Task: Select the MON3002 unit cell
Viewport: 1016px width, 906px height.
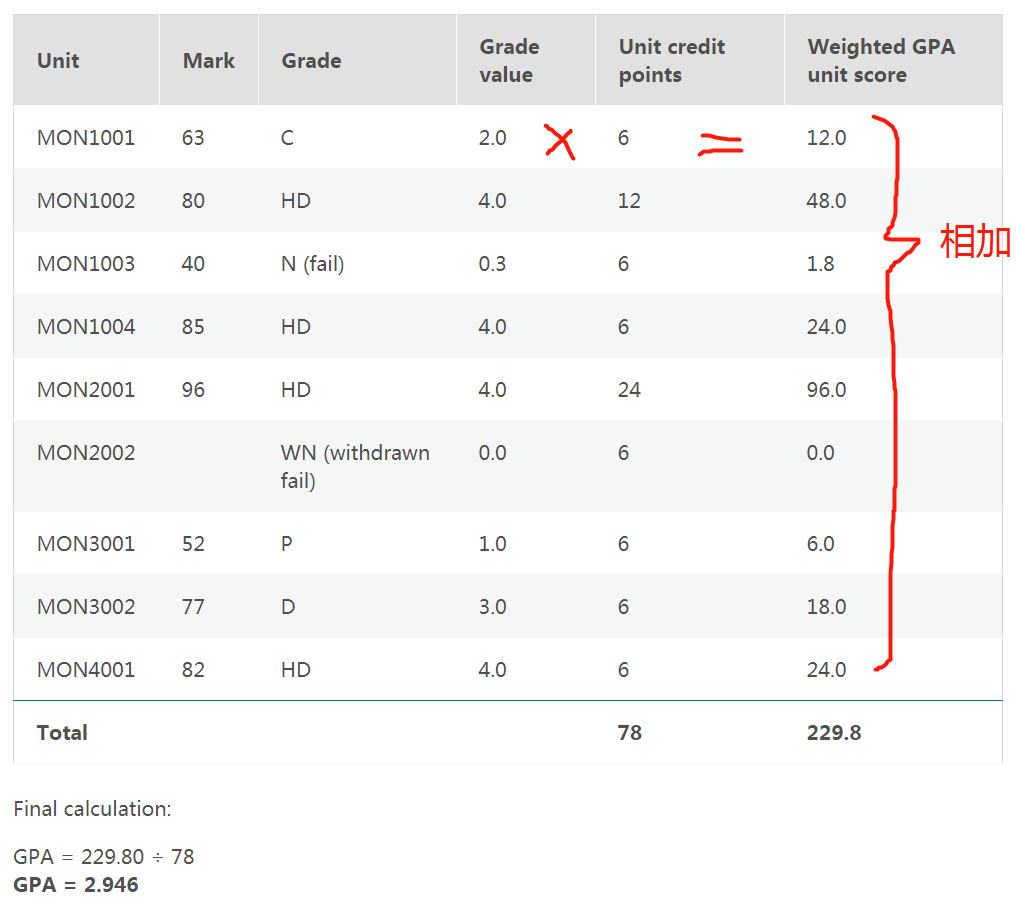Action: tap(86, 607)
